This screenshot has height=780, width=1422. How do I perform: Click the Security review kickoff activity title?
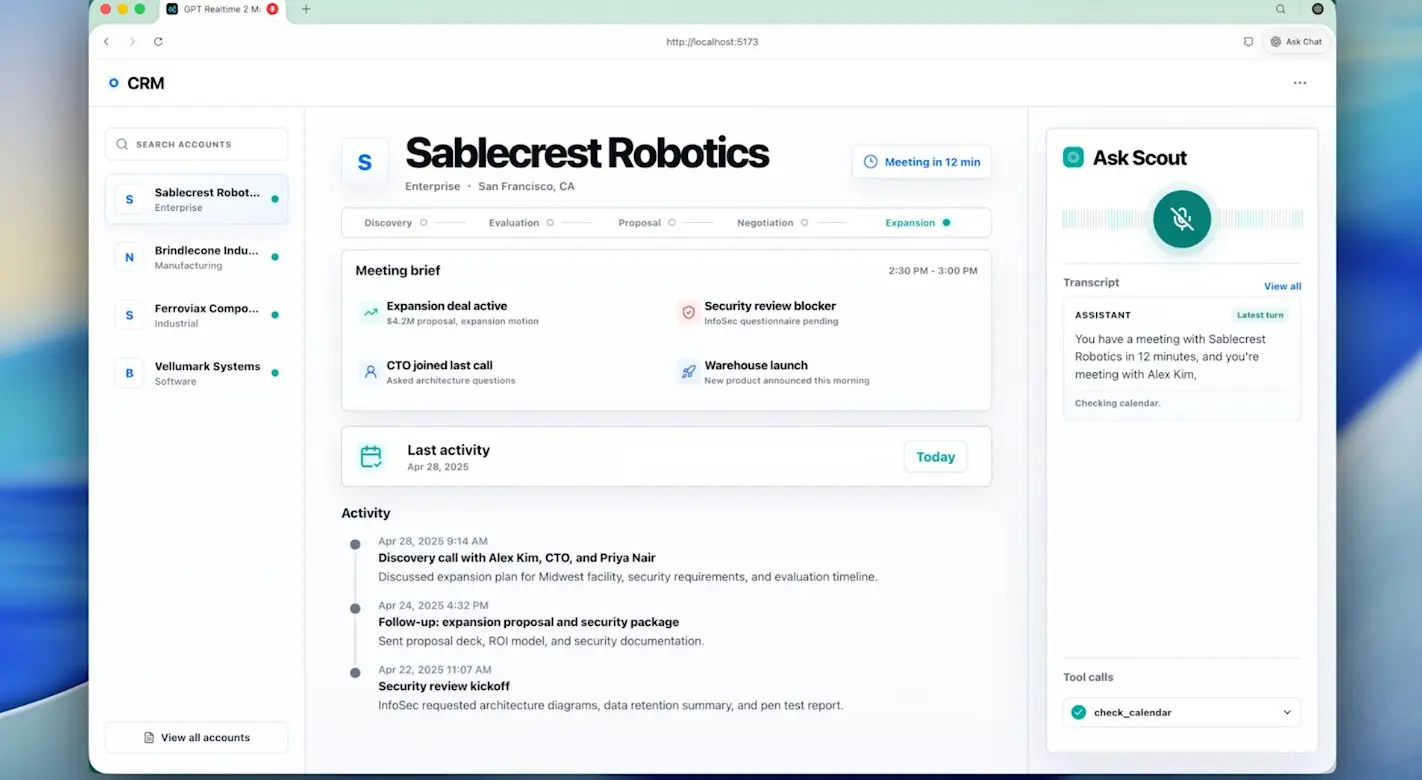[x=444, y=686]
